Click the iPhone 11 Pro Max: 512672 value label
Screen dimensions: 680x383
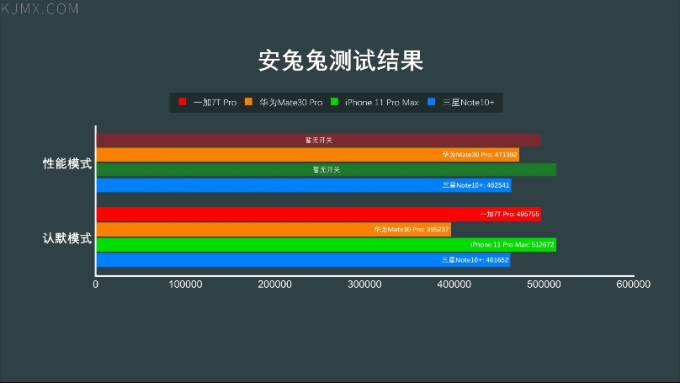(512, 245)
